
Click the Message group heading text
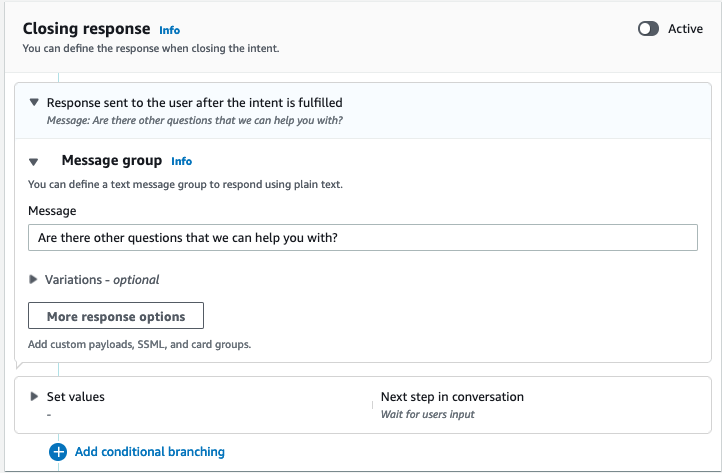[111, 160]
